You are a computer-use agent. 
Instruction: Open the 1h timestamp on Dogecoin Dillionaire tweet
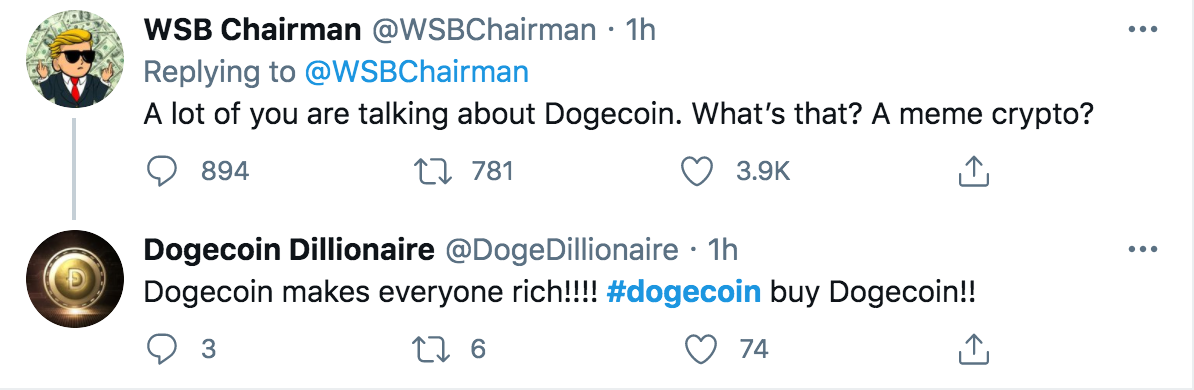click(723, 250)
